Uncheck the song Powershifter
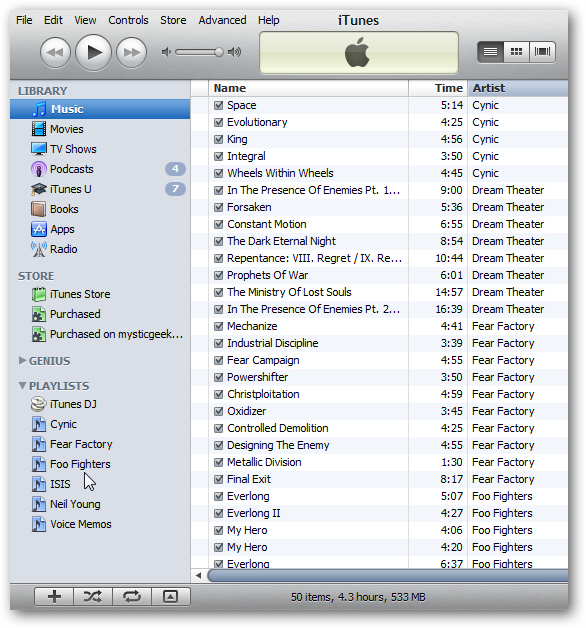586x628 pixels. [218, 377]
